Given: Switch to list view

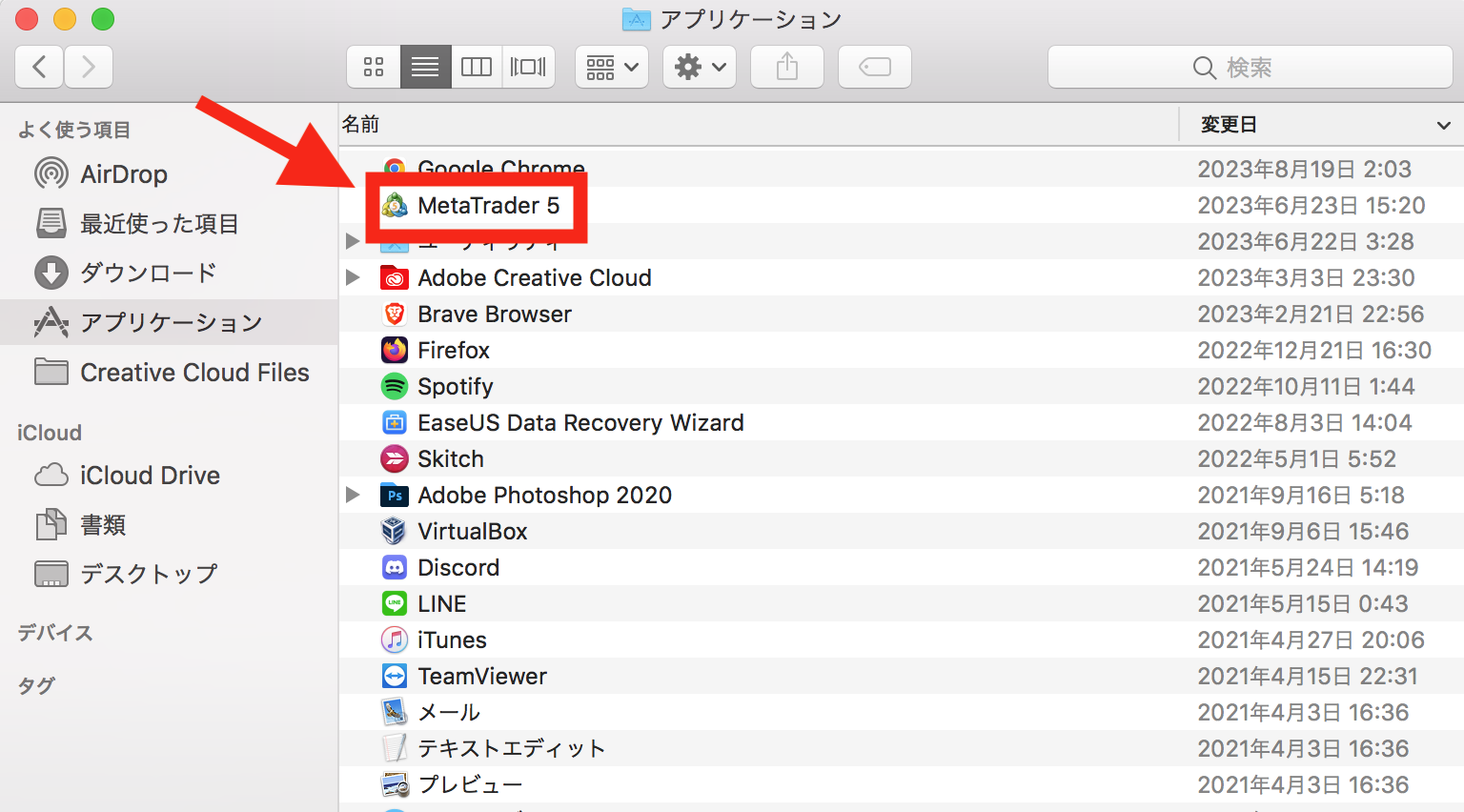Looking at the screenshot, I should coord(425,67).
